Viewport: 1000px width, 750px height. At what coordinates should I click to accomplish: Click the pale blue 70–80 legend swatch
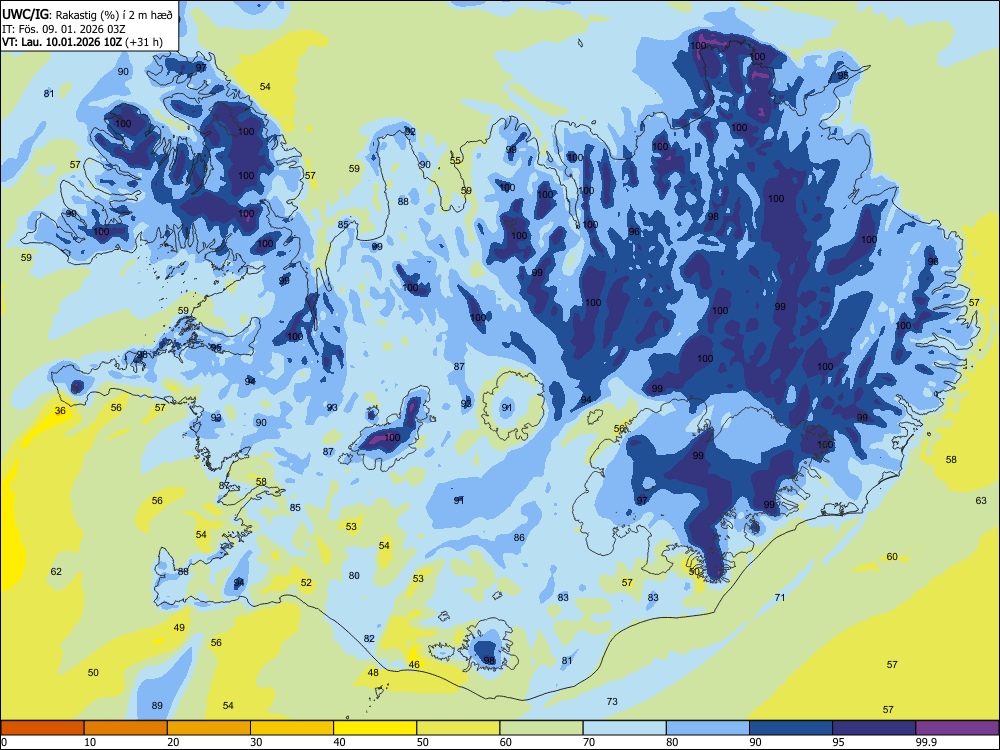(x=624, y=728)
